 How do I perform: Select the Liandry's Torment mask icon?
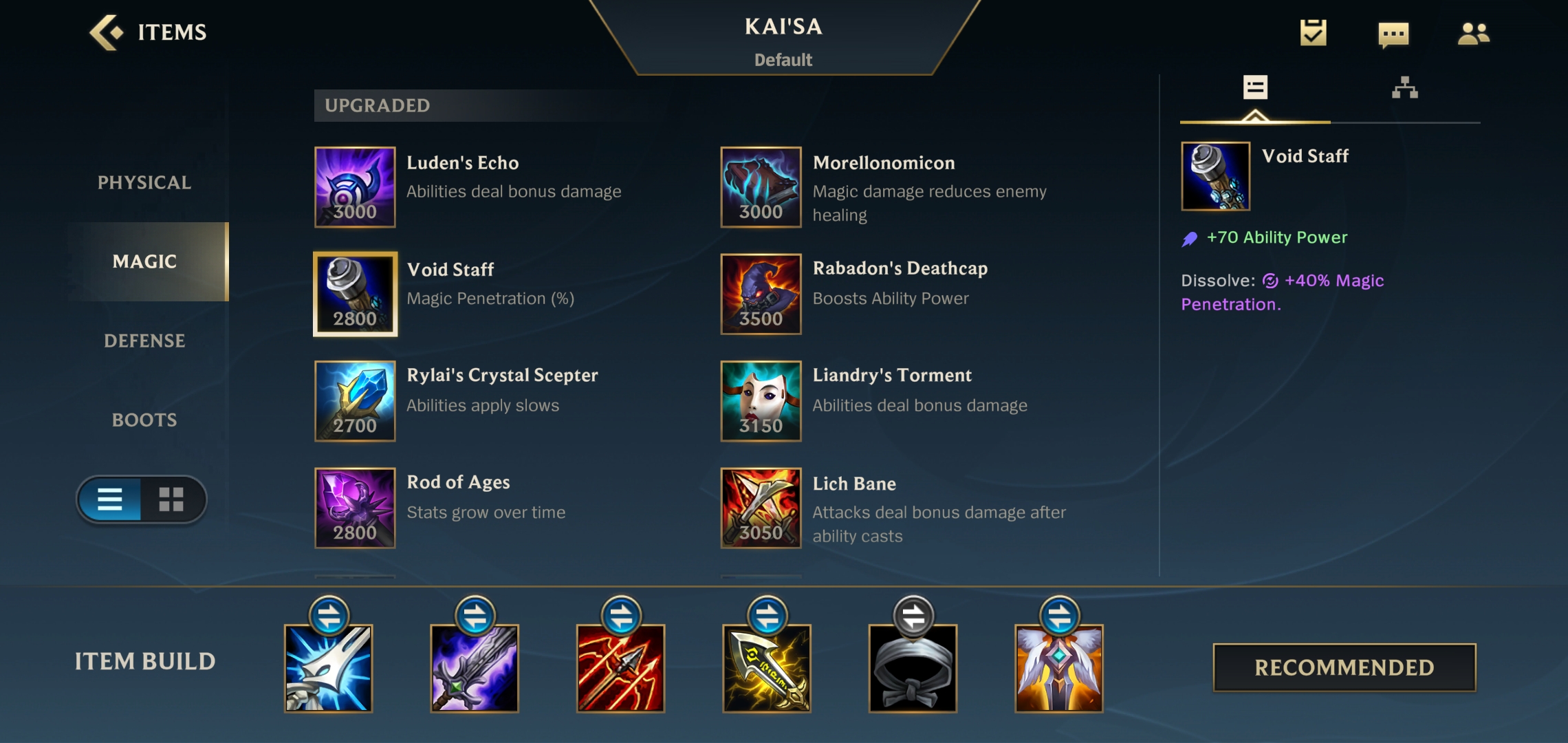pyautogui.click(x=761, y=401)
